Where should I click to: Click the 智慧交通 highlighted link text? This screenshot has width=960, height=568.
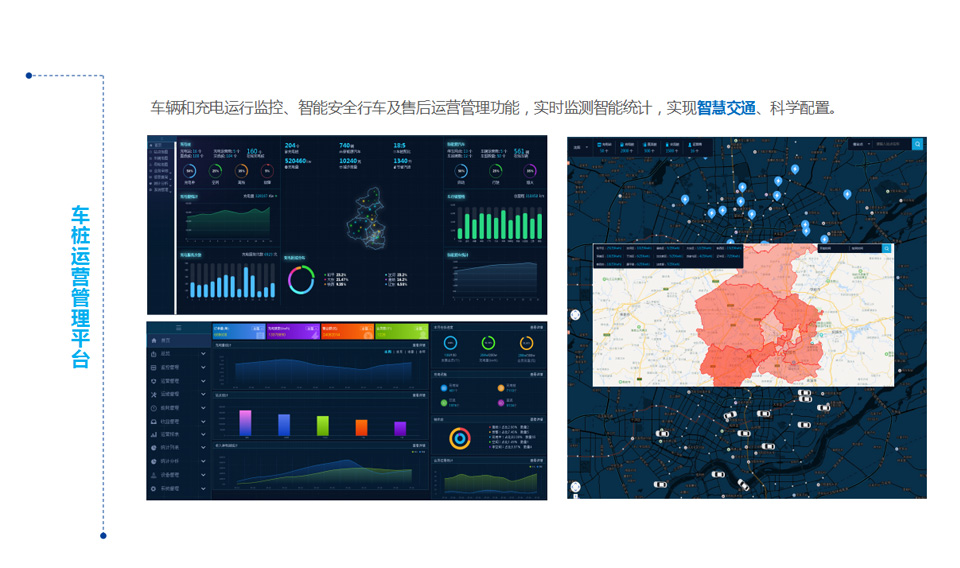pos(726,108)
